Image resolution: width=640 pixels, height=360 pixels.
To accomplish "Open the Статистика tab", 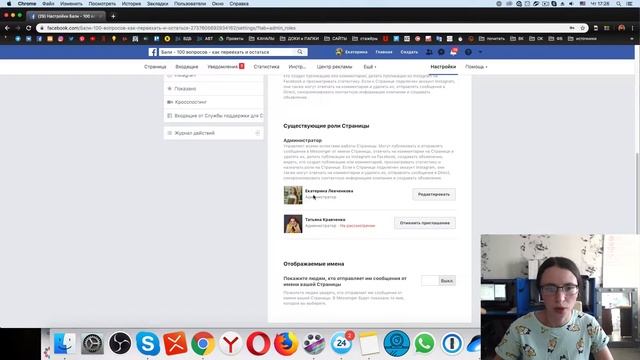I will (266, 67).
